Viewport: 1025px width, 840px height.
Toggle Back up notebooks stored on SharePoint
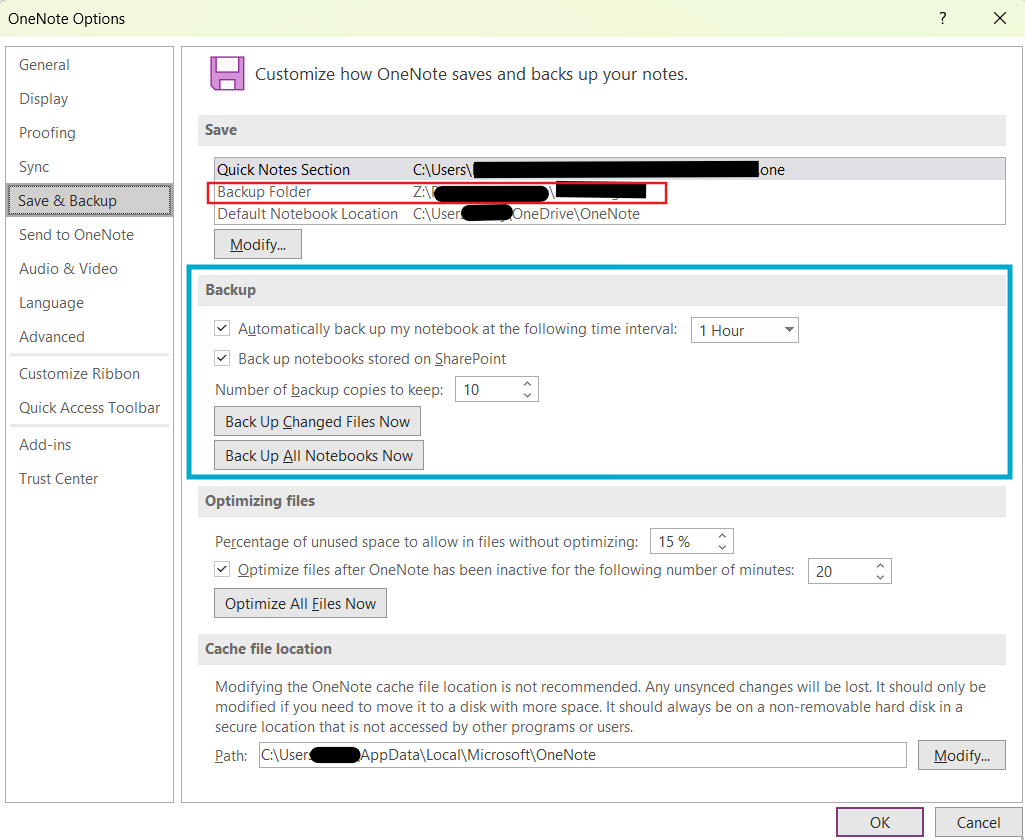point(222,358)
